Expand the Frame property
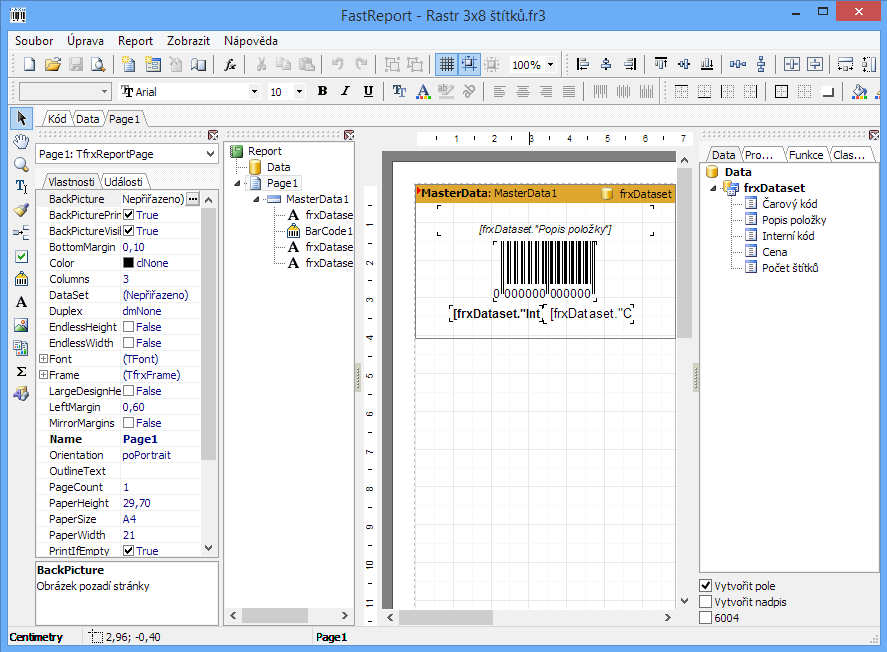Viewport: 887px width, 652px height. pyautogui.click(x=42, y=374)
